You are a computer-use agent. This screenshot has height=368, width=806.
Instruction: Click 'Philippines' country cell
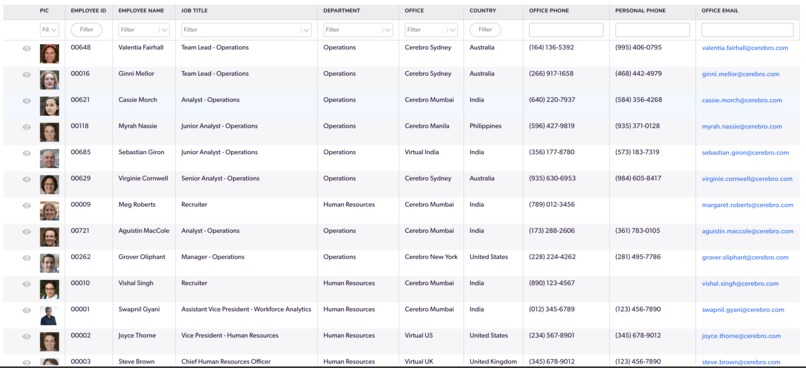coord(485,126)
